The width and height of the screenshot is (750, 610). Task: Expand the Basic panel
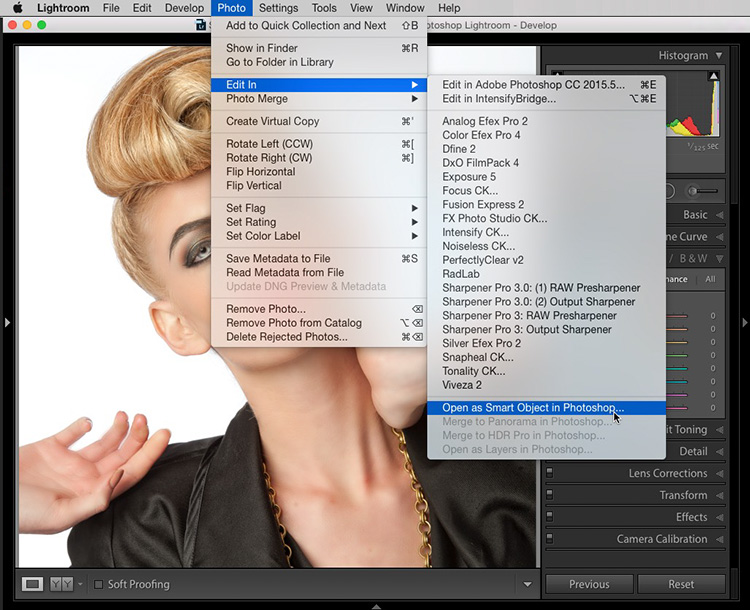point(719,215)
